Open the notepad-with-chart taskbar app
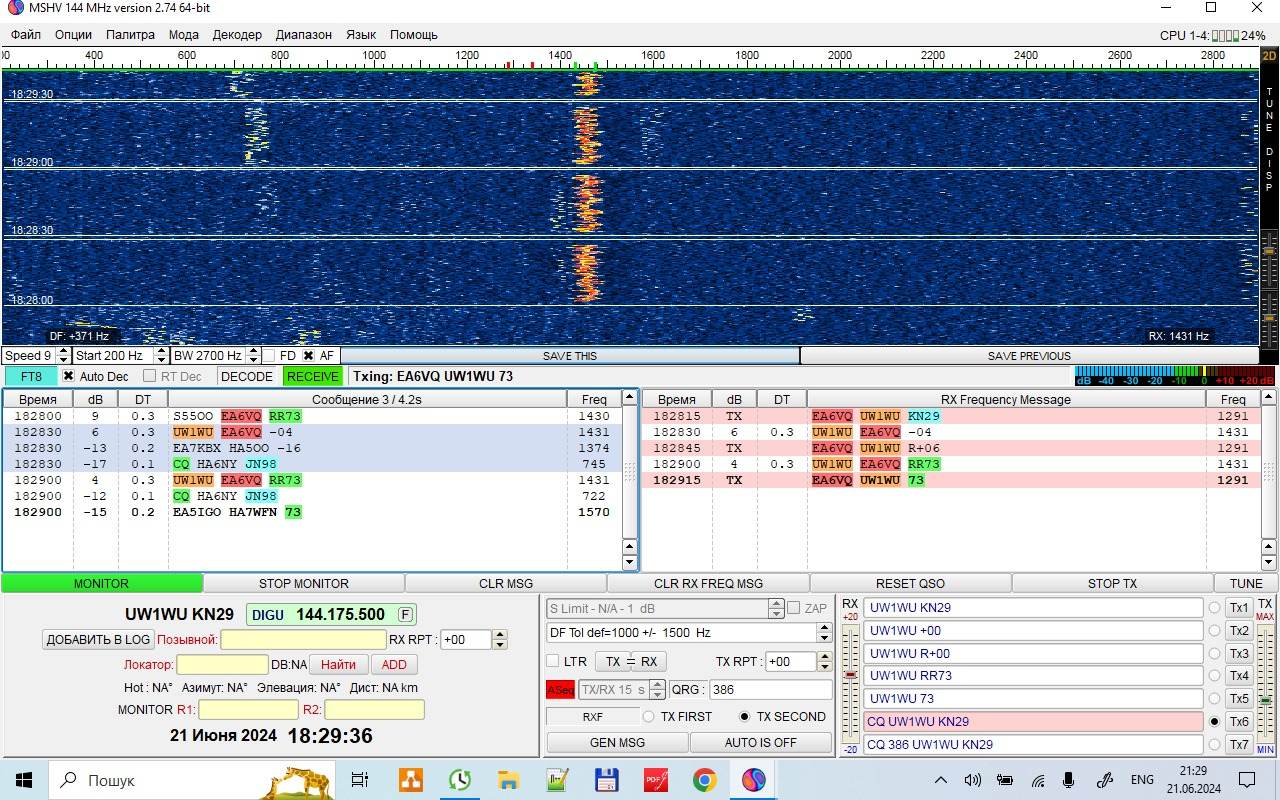Viewport: 1280px width, 800px height. click(557, 779)
